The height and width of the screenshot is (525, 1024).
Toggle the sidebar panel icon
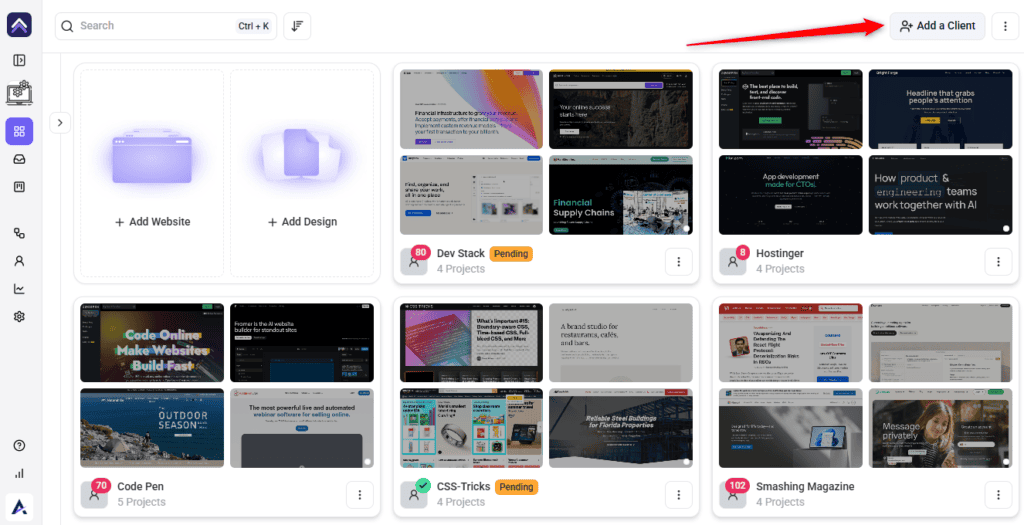[x=19, y=60]
